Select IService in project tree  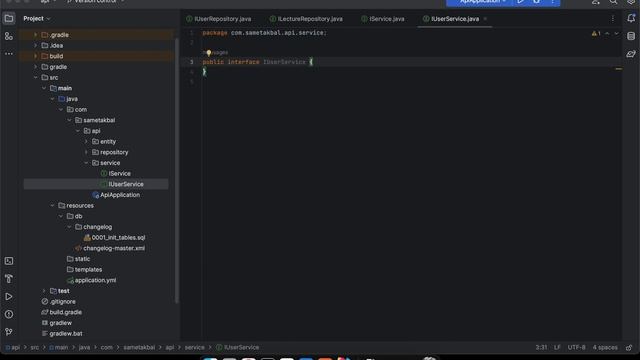click(x=120, y=173)
